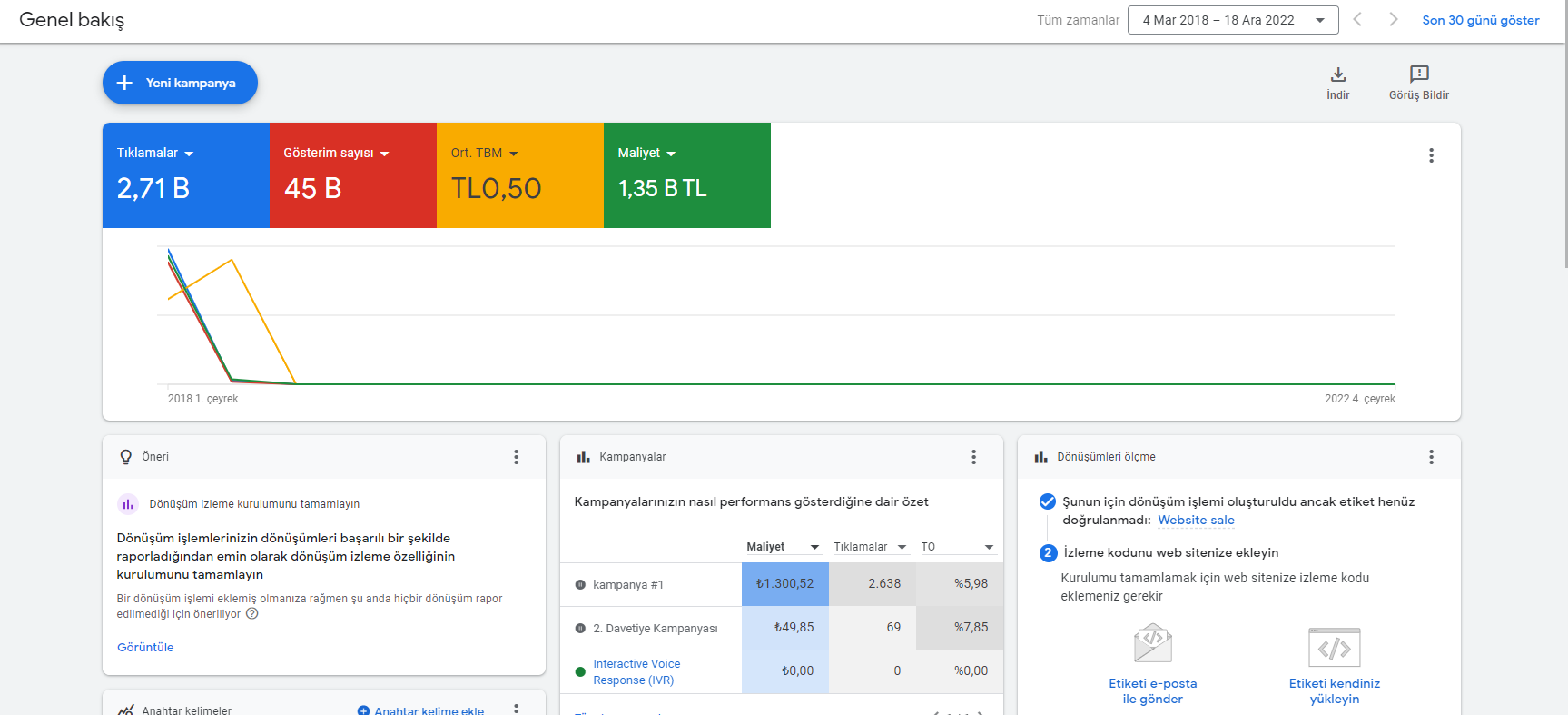Open overview chart three-dot menu
Image resolution: width=1568 pixels, height=715 pixels.
[x=1431, y=155]
